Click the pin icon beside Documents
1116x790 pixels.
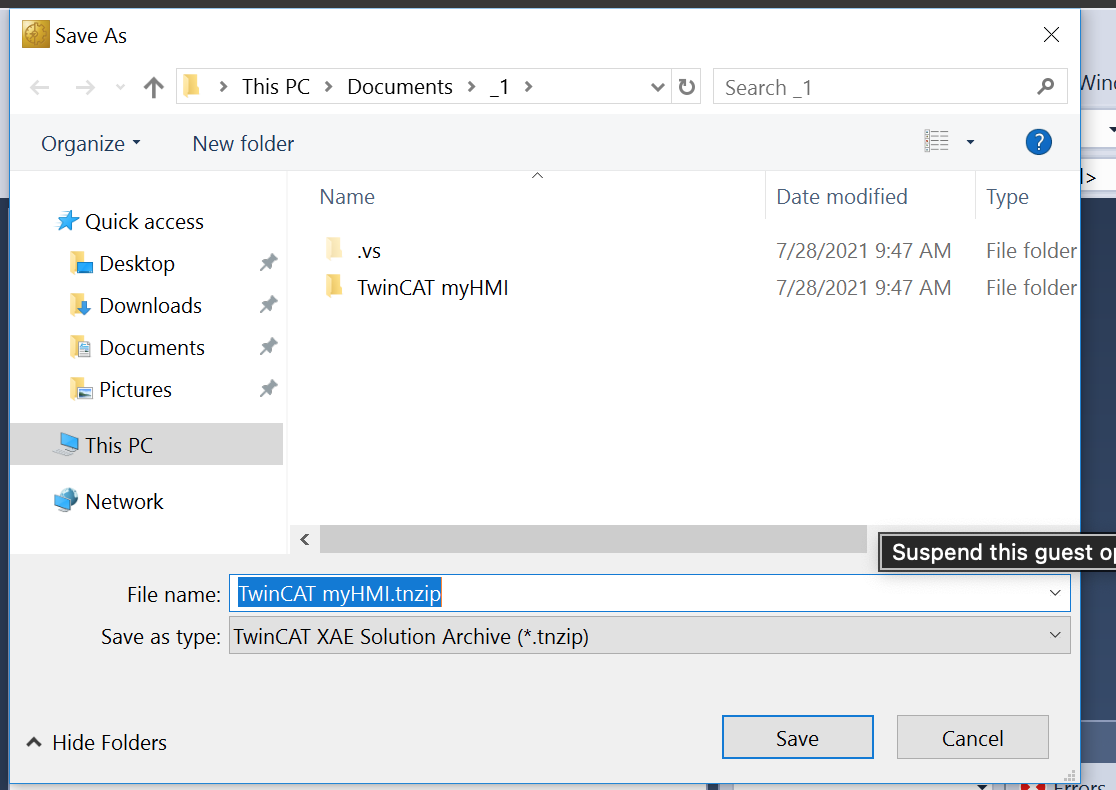tap(268, 347)
